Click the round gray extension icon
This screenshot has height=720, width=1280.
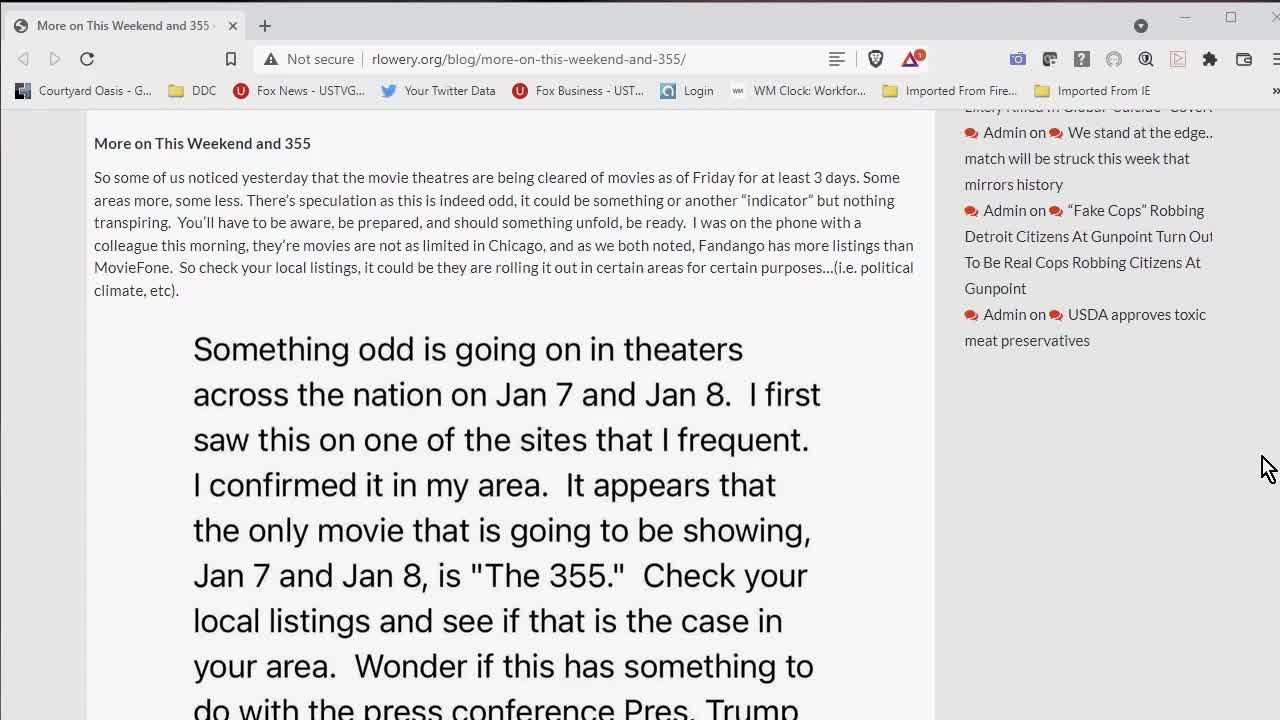[1114, 59]
